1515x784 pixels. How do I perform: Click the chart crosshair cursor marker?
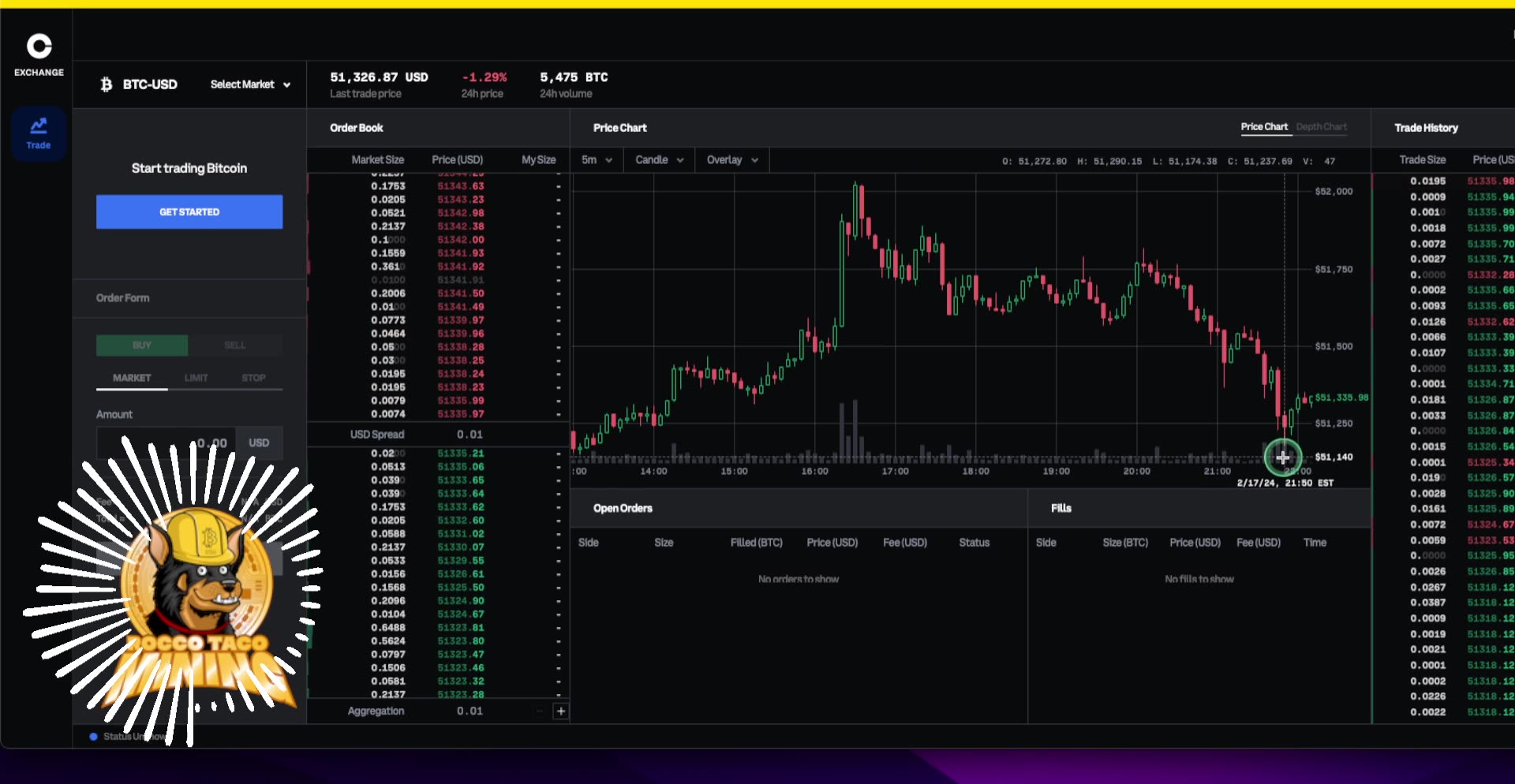click(x=1283, y=457)
